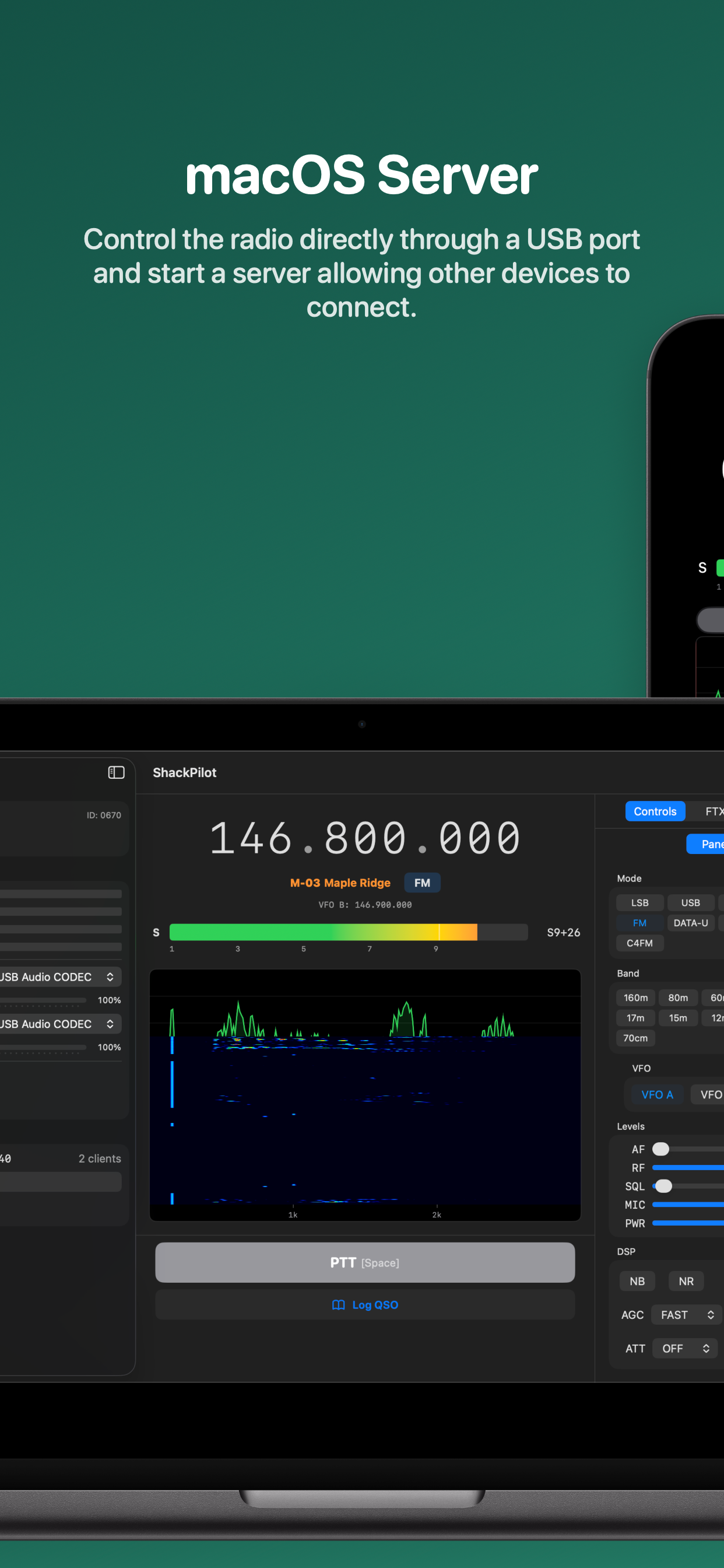The width and height of the screenshot is (724, 1568).
Task: Switch to 80m band
Action: pos(678,998)
